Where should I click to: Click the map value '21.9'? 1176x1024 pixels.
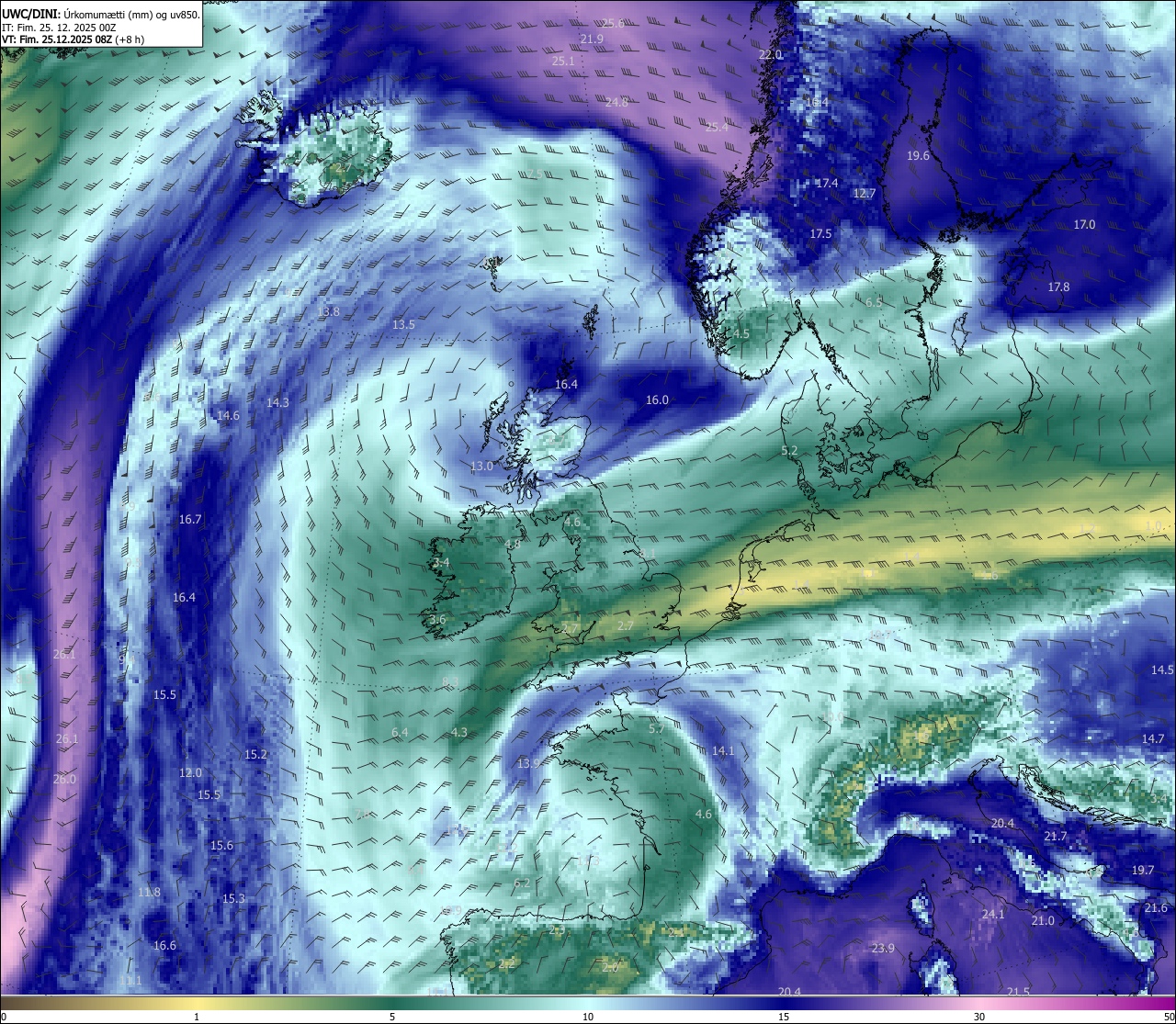click(592, 39)
